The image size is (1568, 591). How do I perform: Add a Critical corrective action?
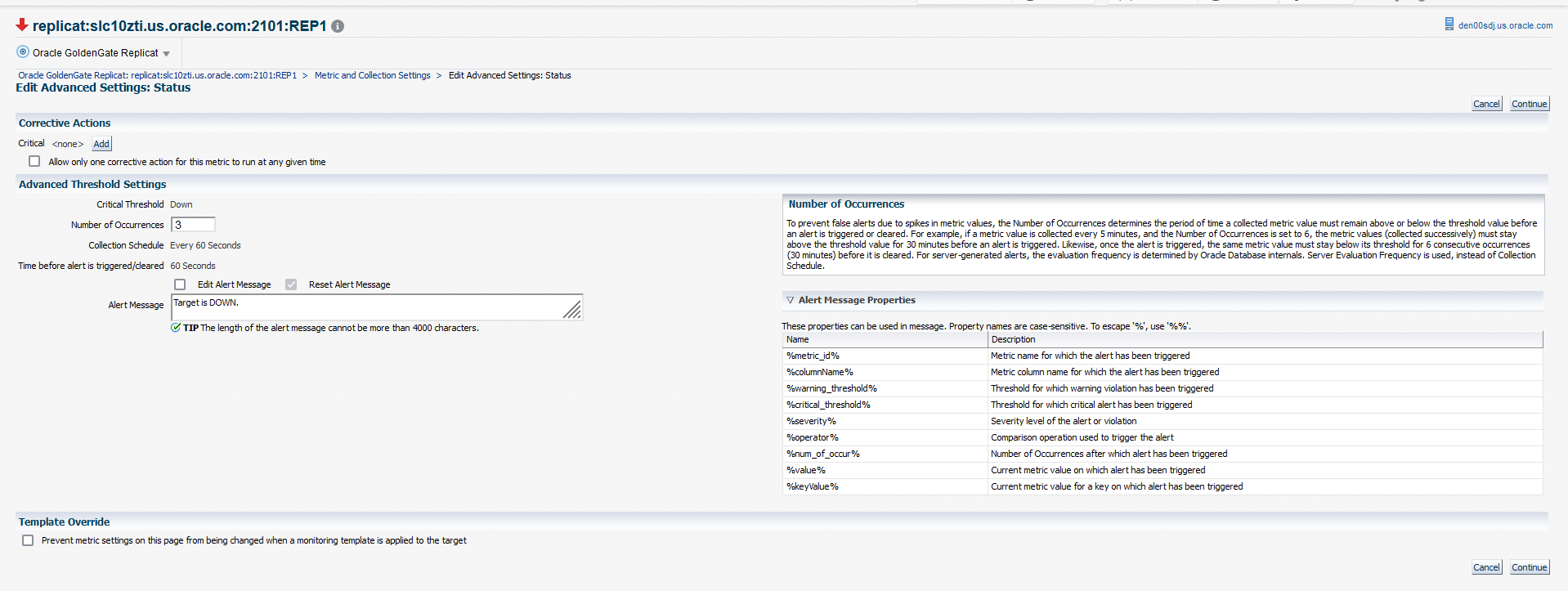click(x=101, y=144)
